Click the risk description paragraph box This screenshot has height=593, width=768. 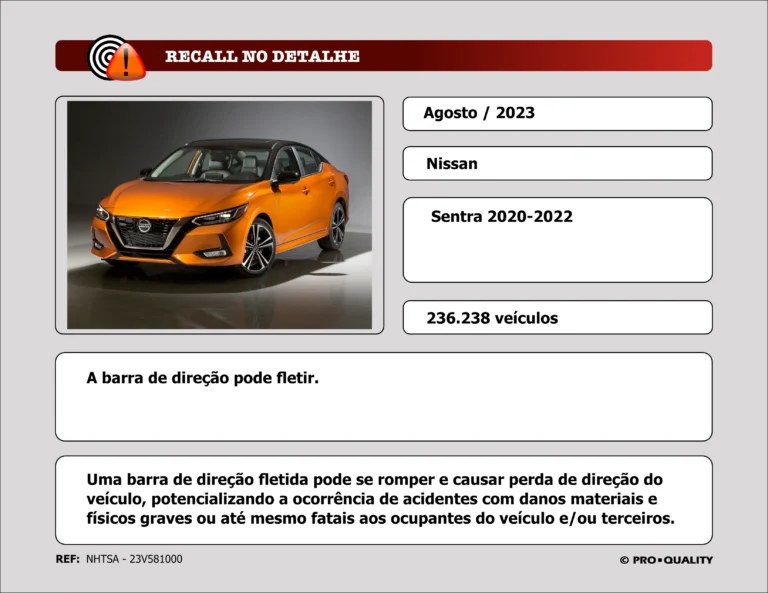click(x=383, y=499)
